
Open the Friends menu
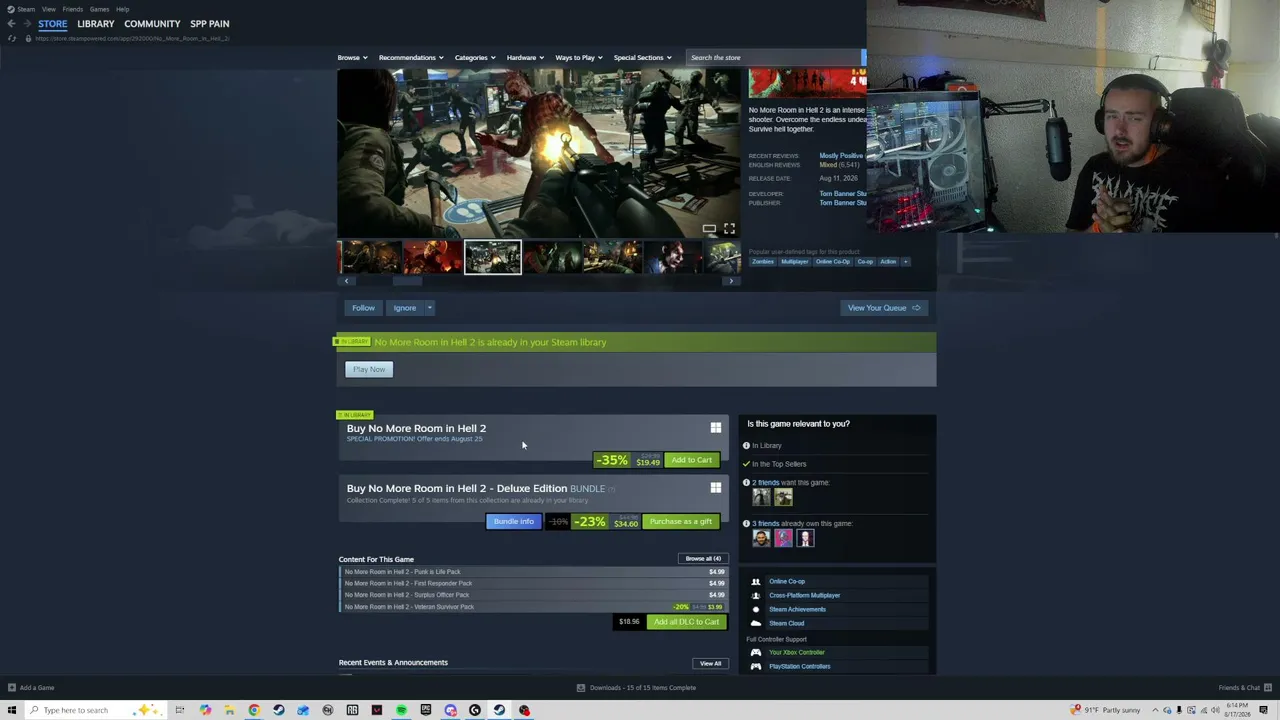tap(72, 9)
